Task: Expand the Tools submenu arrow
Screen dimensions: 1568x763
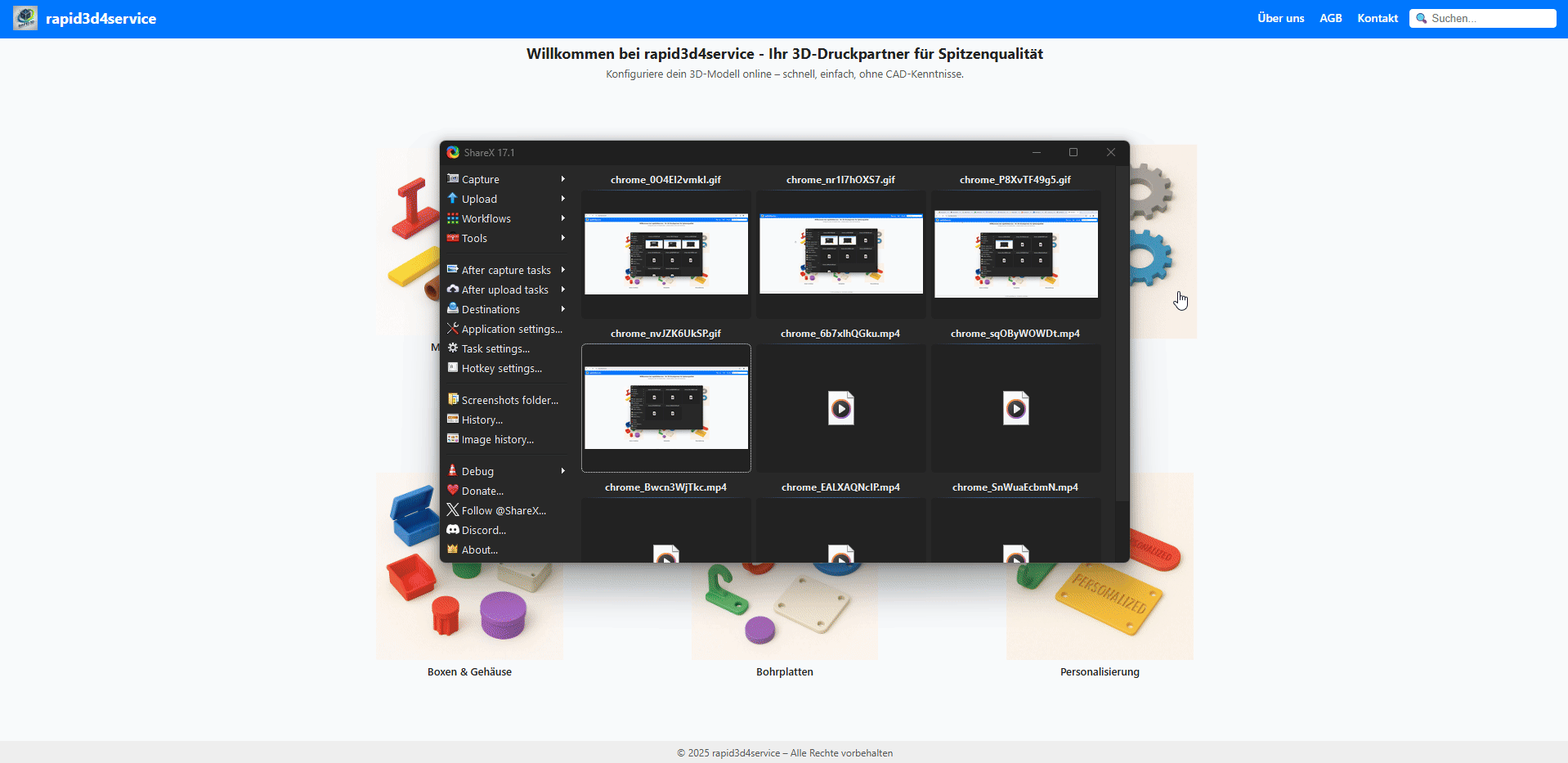Action: [x=563, y=237]
